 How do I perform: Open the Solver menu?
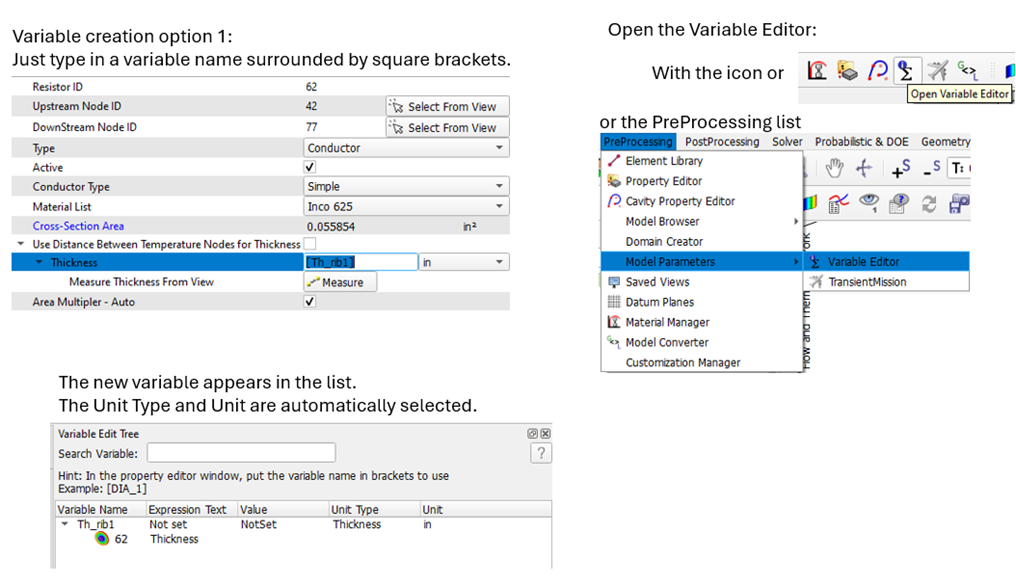(787, 141)
